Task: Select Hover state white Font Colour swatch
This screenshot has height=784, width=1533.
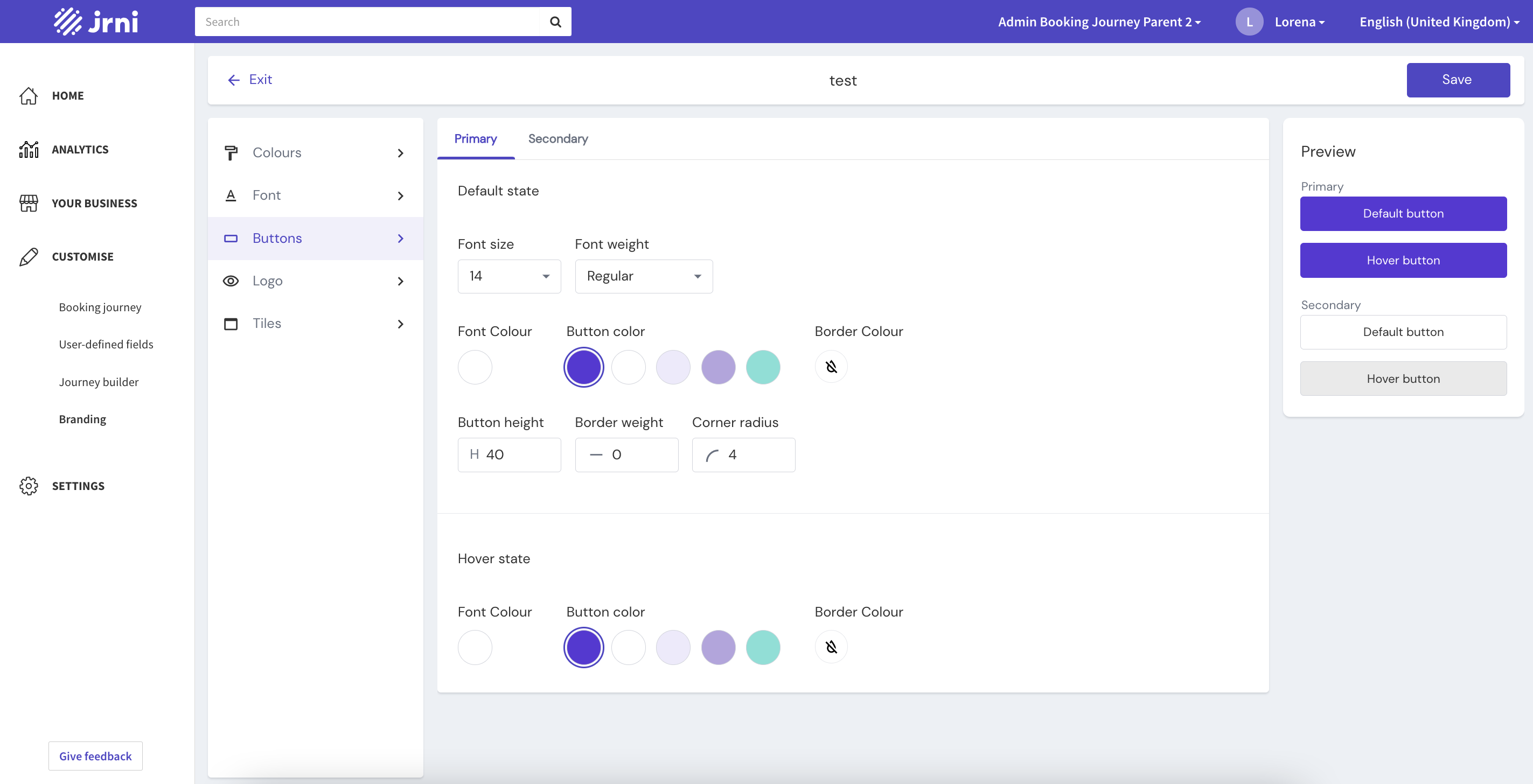Action: (475, 647)
